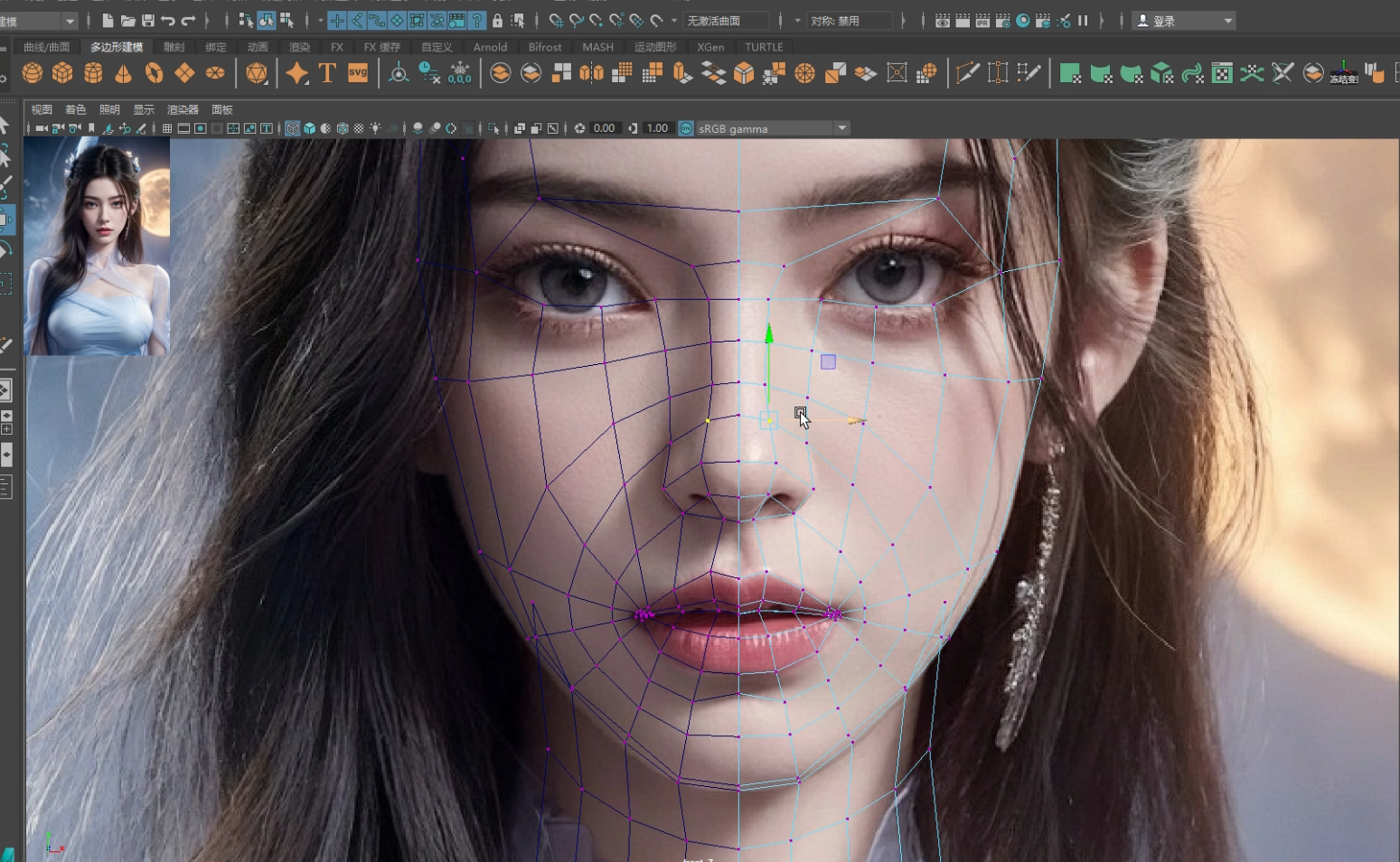Undo the last action with arrow icon
This screenshot has height=862, width=1400.
pos(168,20)
